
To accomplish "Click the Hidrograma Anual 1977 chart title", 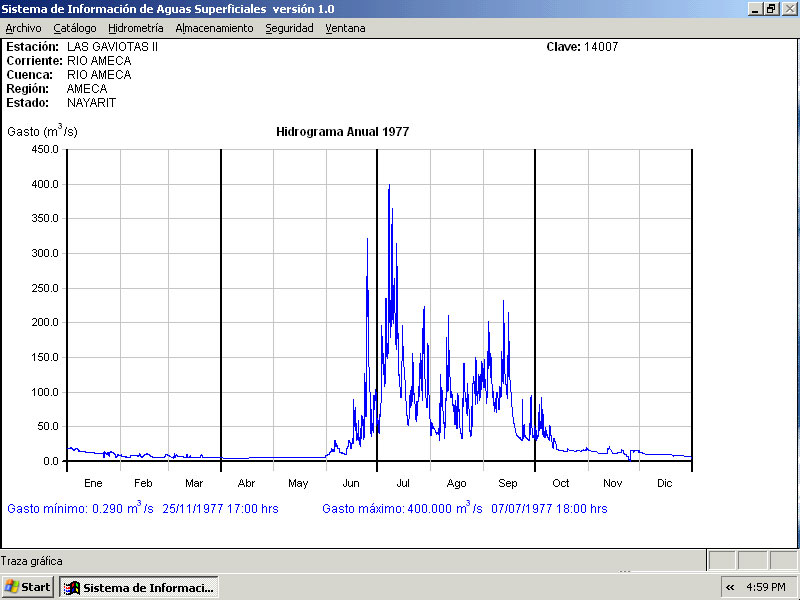I will [x=342, y=132].
